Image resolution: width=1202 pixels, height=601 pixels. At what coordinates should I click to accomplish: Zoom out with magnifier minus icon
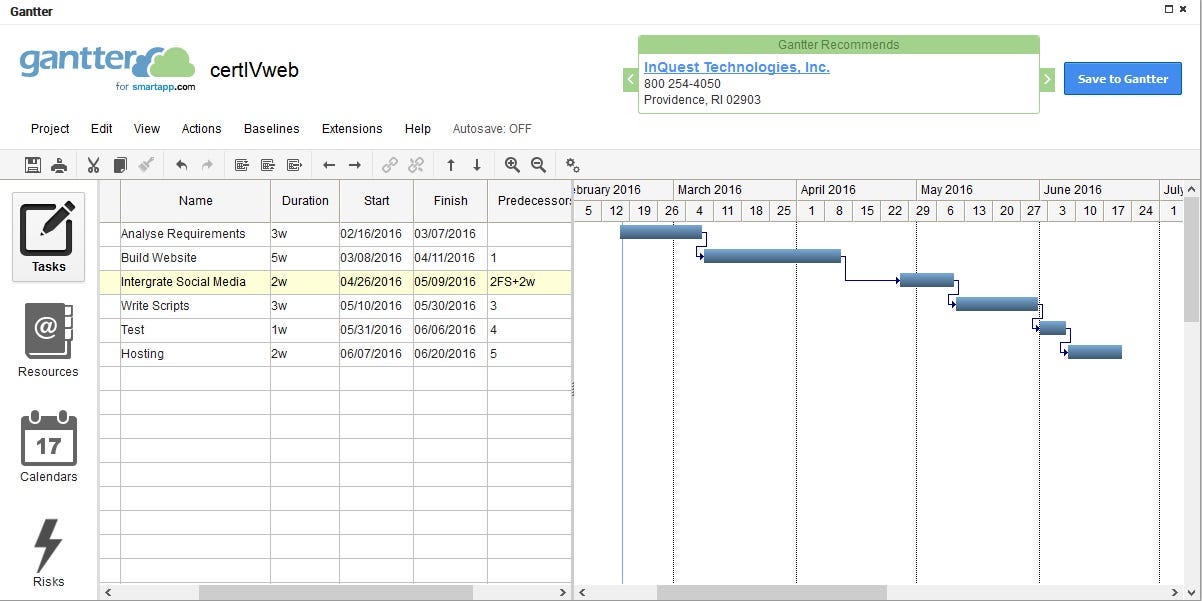point(538,165)
